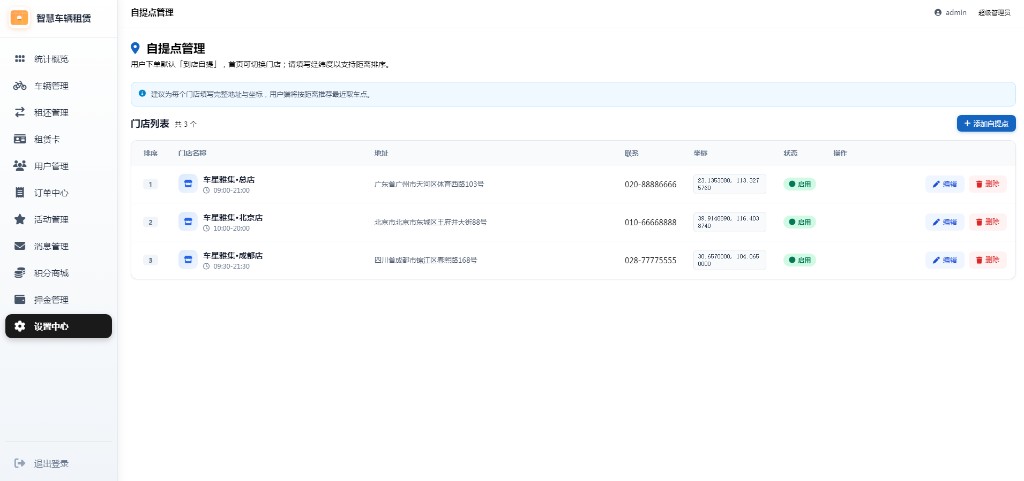Viewport: 1024px width, 481px height.
Task: Click the people icon for 用户管理
Action: tap(20, 166)
